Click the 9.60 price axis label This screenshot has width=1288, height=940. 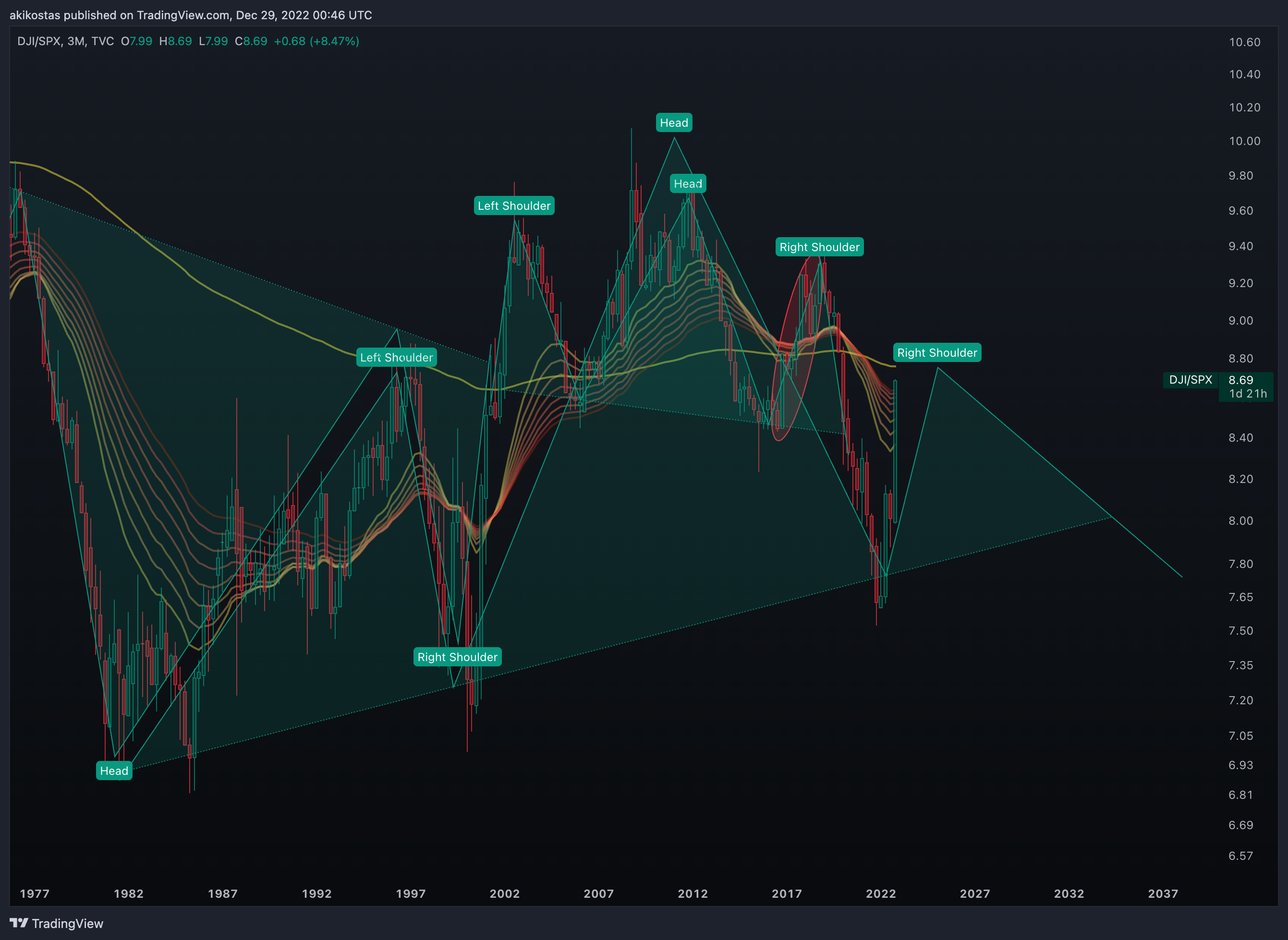point(1241,211)
